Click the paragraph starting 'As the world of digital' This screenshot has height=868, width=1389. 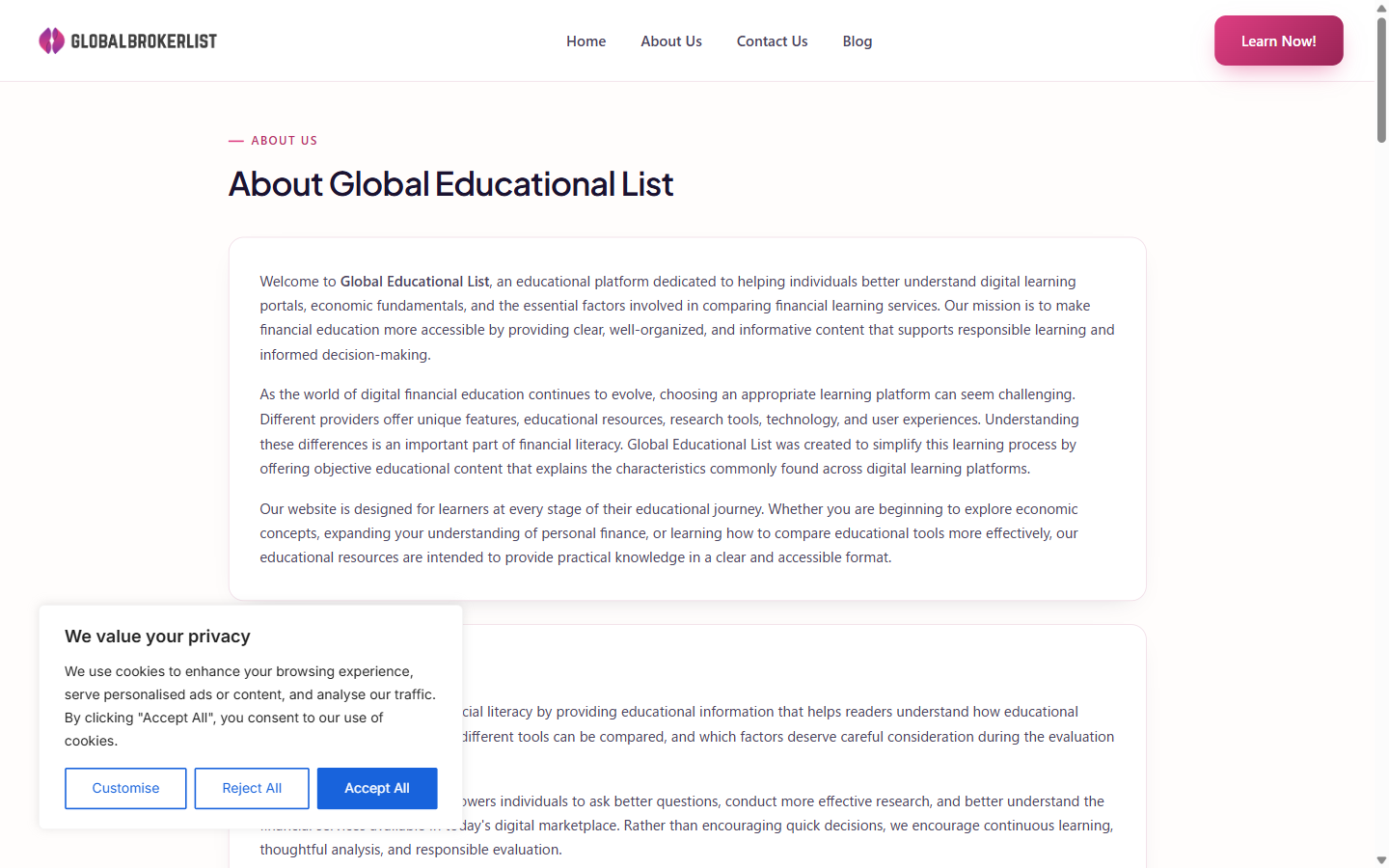click(x=668, y=431)
